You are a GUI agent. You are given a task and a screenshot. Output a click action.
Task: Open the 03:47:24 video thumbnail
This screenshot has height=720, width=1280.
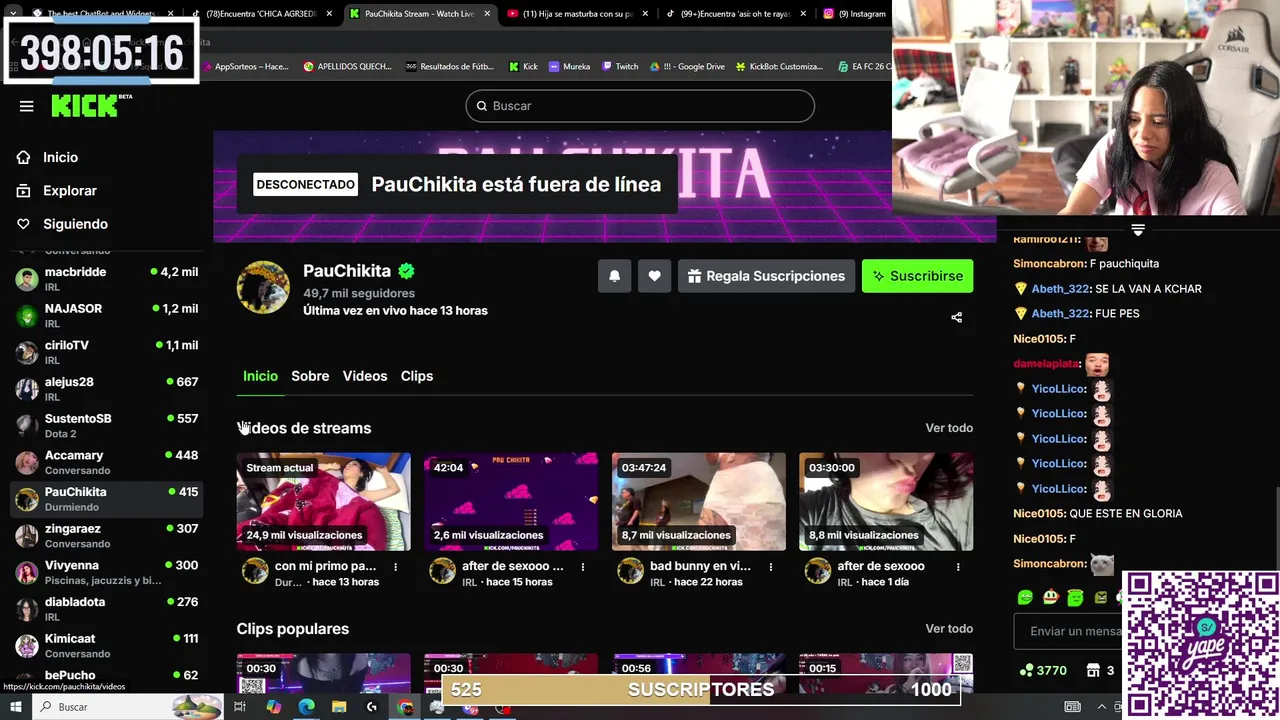tap(699, 502)
